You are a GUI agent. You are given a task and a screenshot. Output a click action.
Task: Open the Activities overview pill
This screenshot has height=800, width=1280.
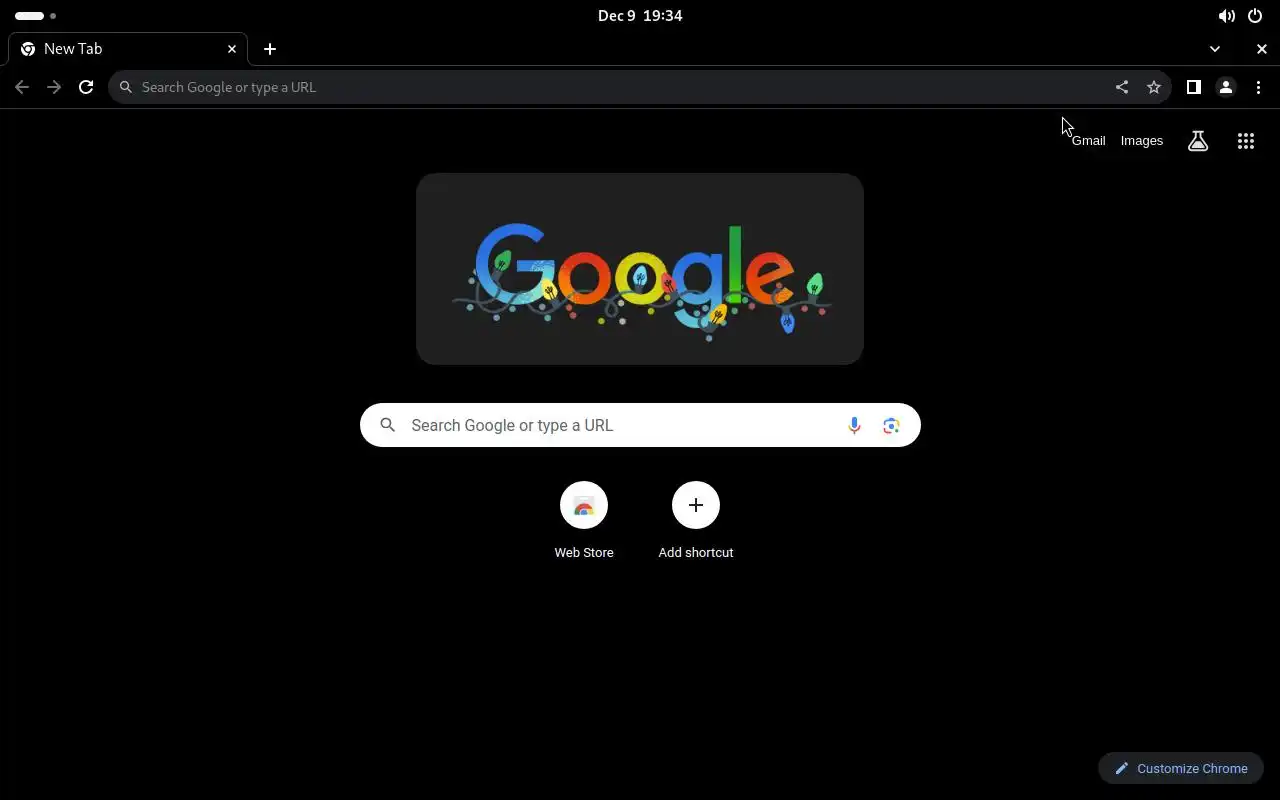[35, 16]
